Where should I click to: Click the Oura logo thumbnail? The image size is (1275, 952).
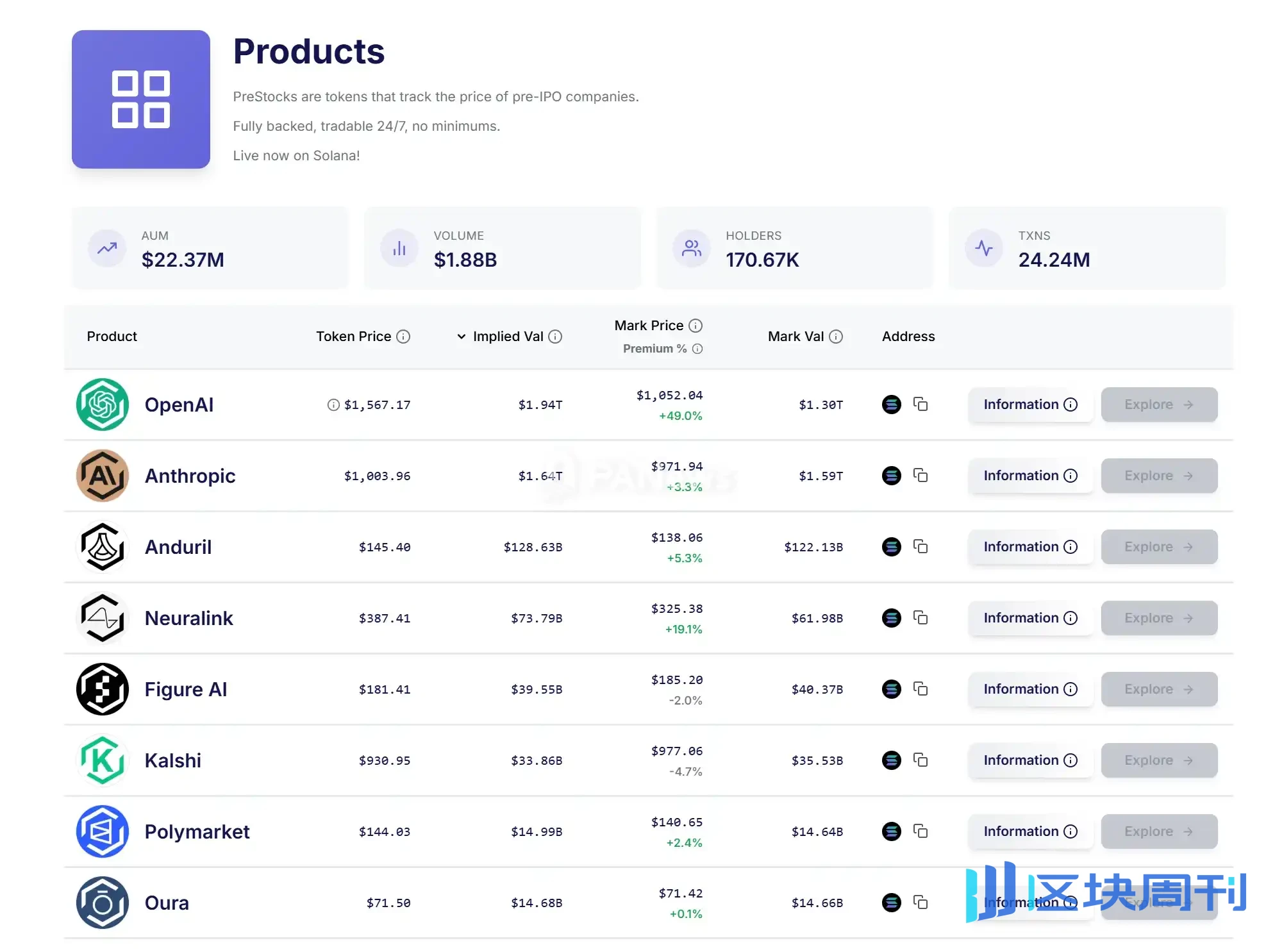(x=103, y=903)
